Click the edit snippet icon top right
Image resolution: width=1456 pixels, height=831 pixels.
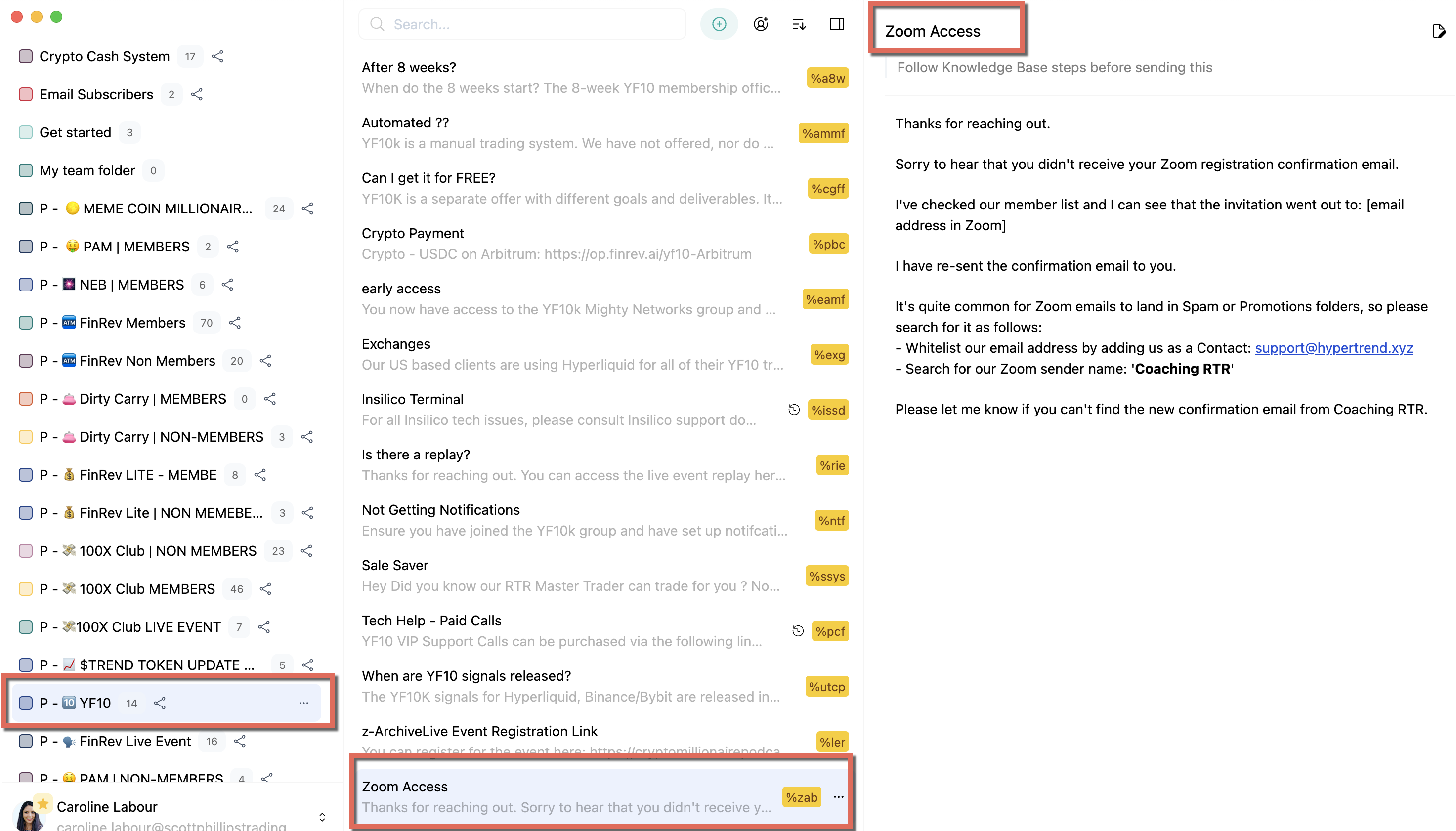1438,31
